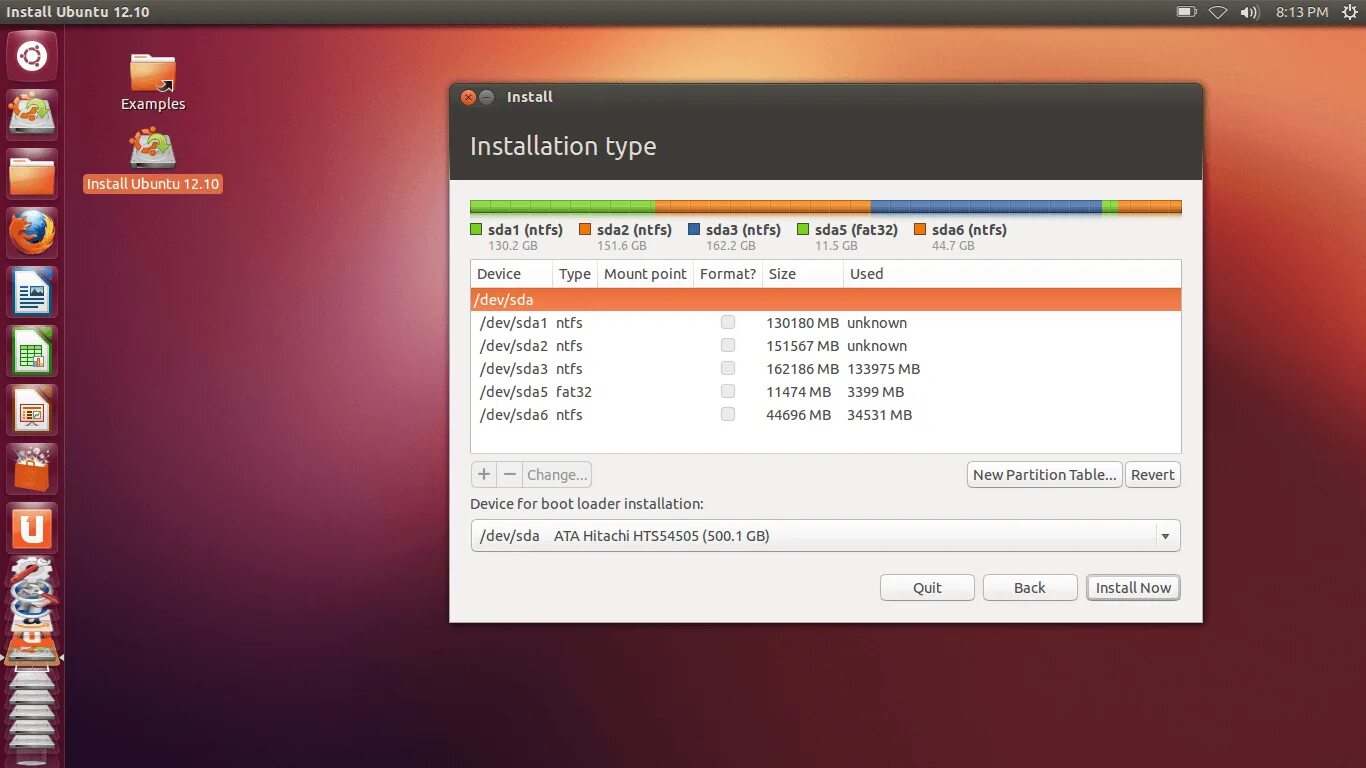Click the battery indicator in the top panel

click(x=1186, y=12)
